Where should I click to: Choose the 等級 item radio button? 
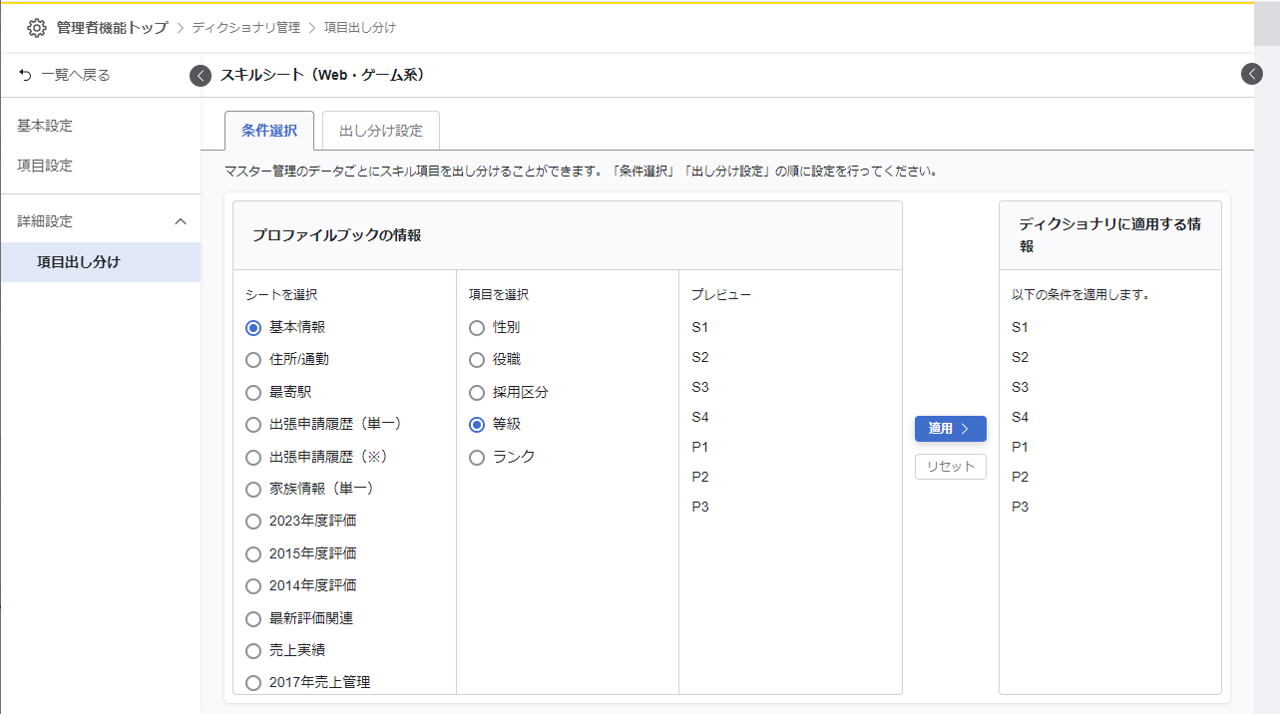[x=477, y=424]
